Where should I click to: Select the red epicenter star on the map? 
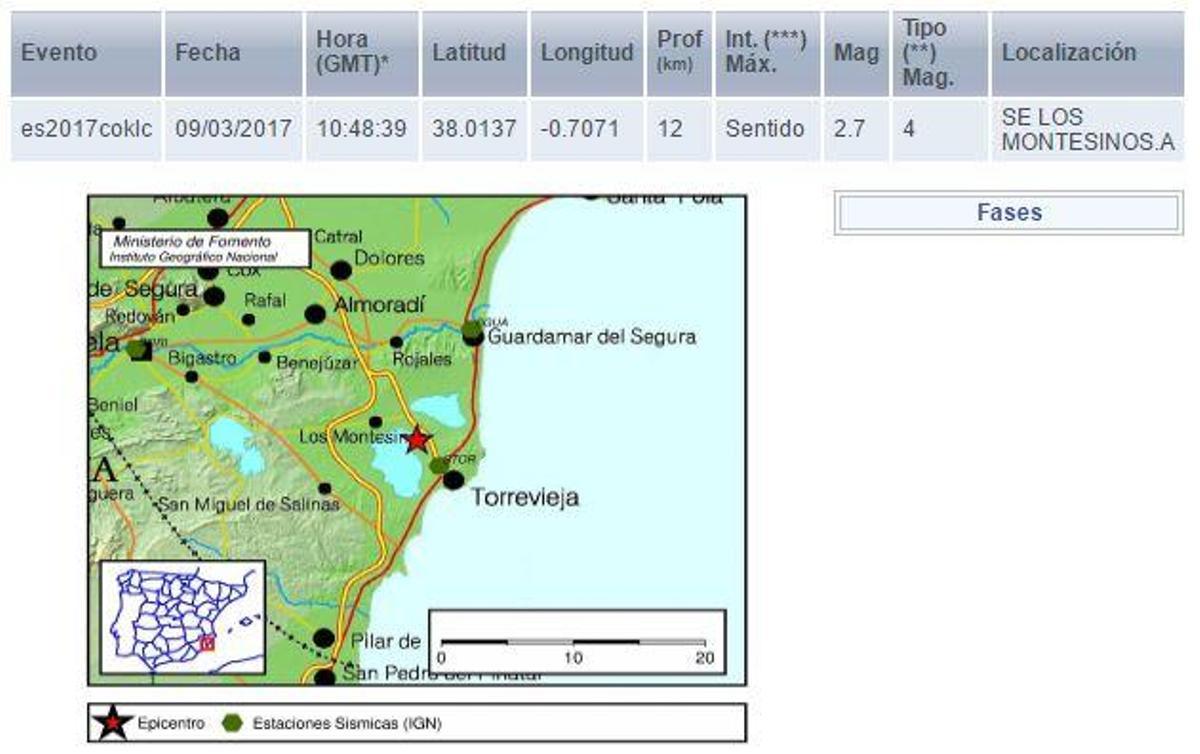(x=417, y=437)
